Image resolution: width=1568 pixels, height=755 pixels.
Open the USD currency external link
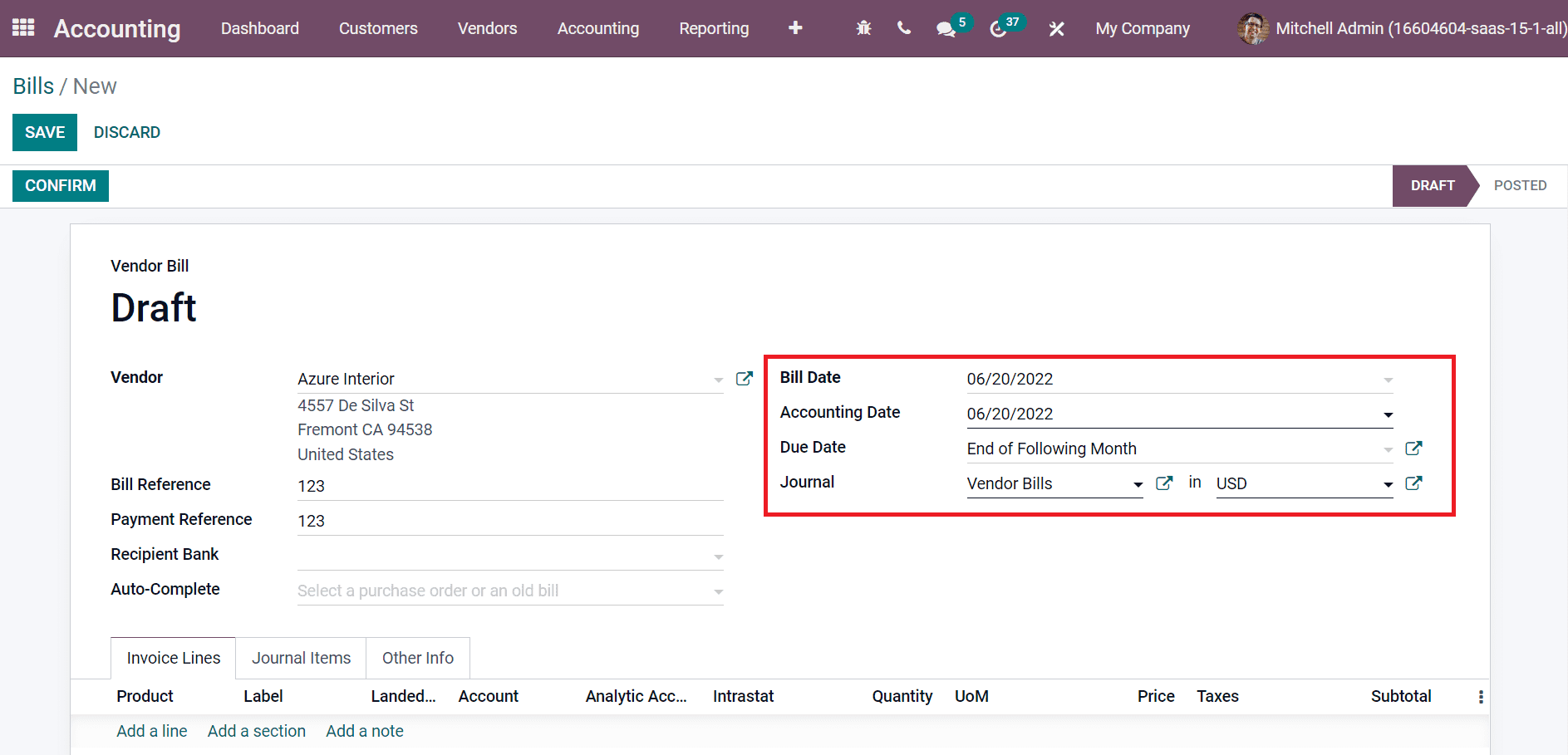[1413, 483]
